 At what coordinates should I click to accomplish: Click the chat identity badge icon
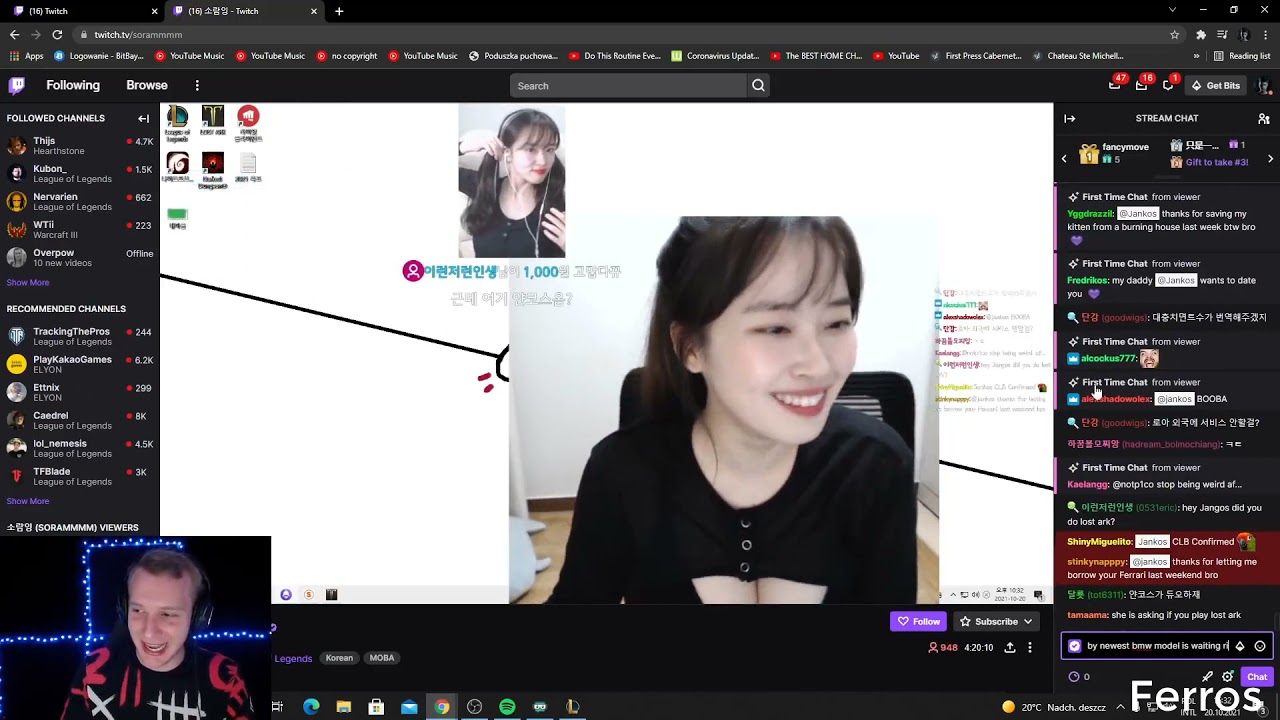point(1075,646)
